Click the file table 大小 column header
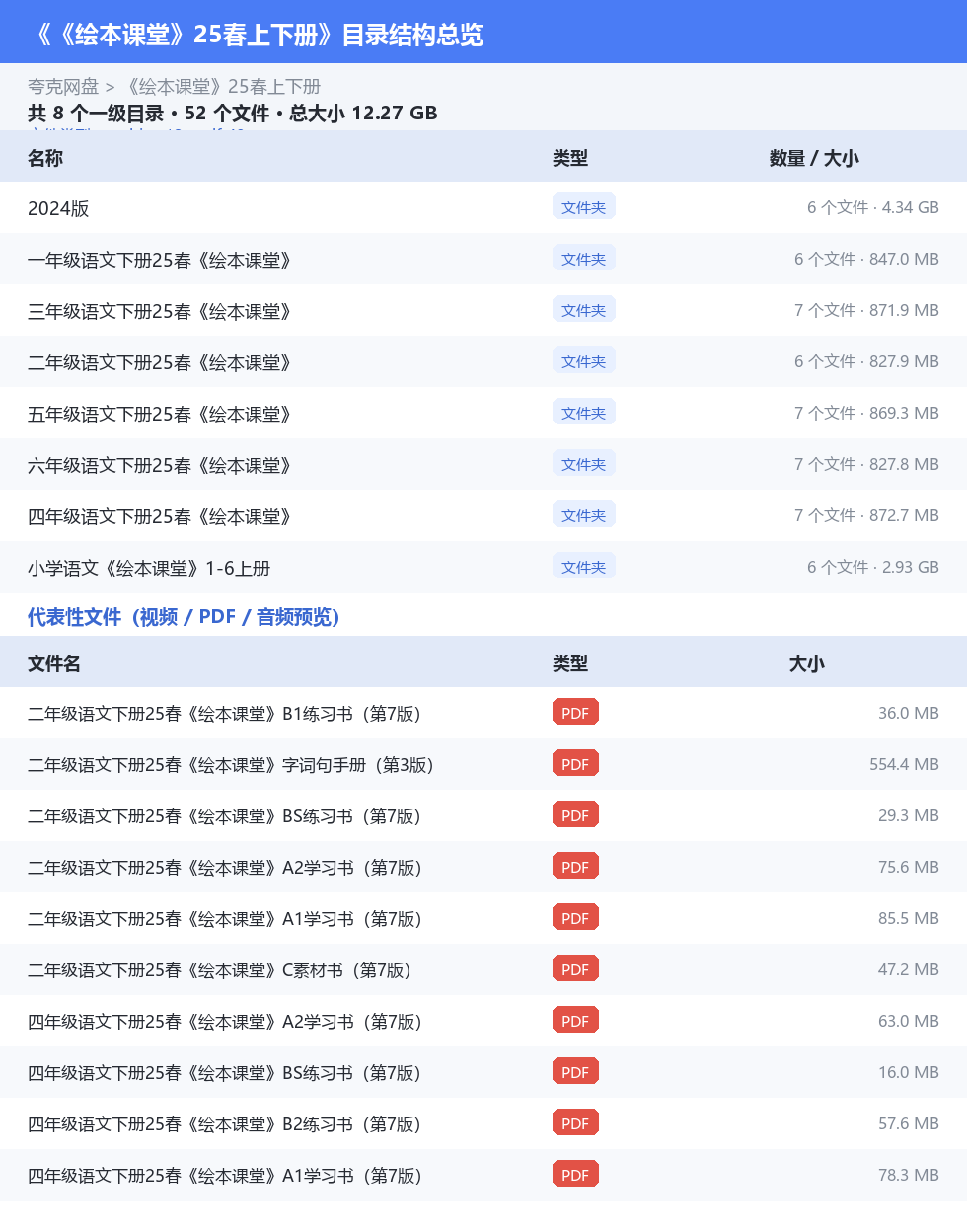The width and height of the screenshot is (967, 1232). pyautogui.click(x=806, y=663)
